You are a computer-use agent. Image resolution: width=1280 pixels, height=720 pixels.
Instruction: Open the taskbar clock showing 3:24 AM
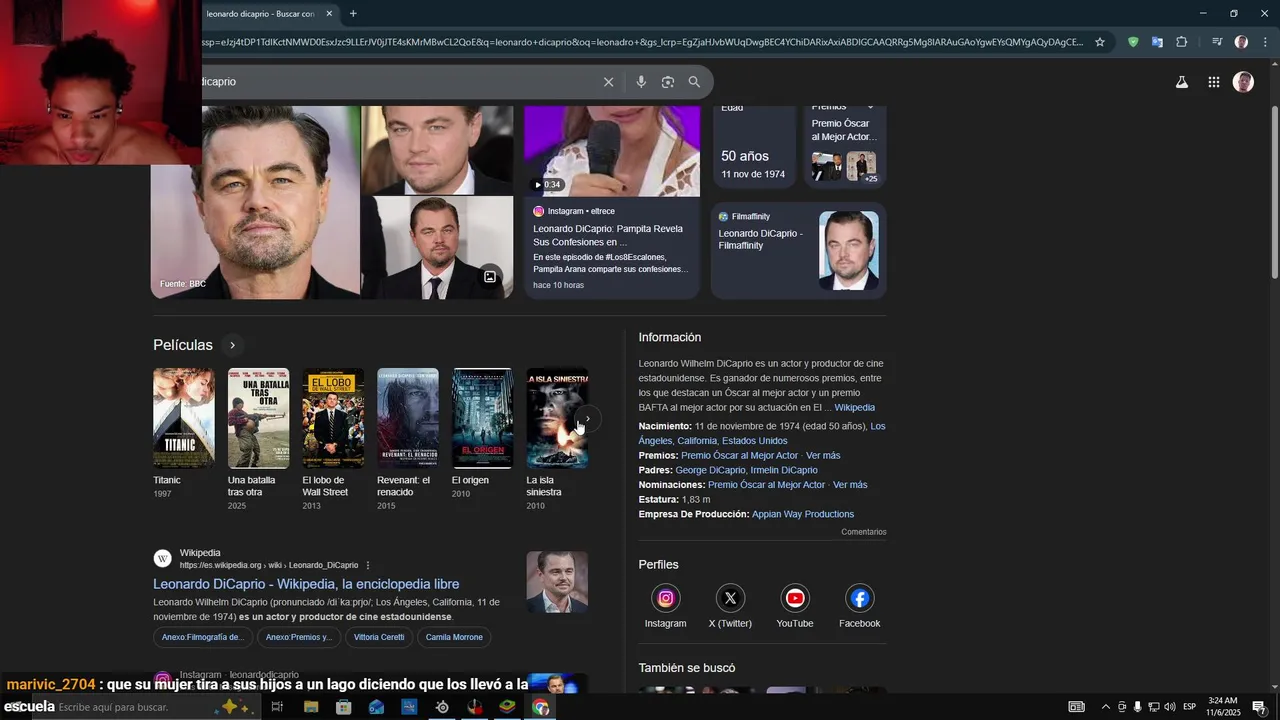pos(1223,707)
